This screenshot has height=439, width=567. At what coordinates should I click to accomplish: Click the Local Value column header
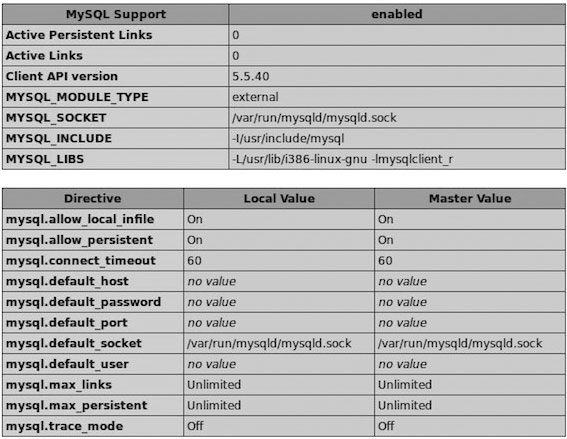279,199
